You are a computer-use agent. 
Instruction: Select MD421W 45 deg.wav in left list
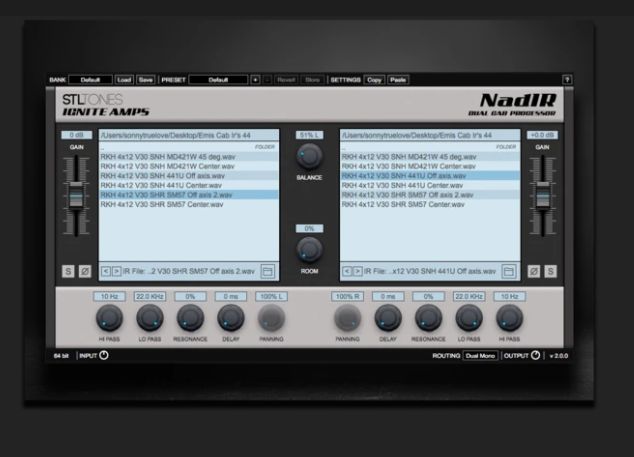click(x=189, y=157)
